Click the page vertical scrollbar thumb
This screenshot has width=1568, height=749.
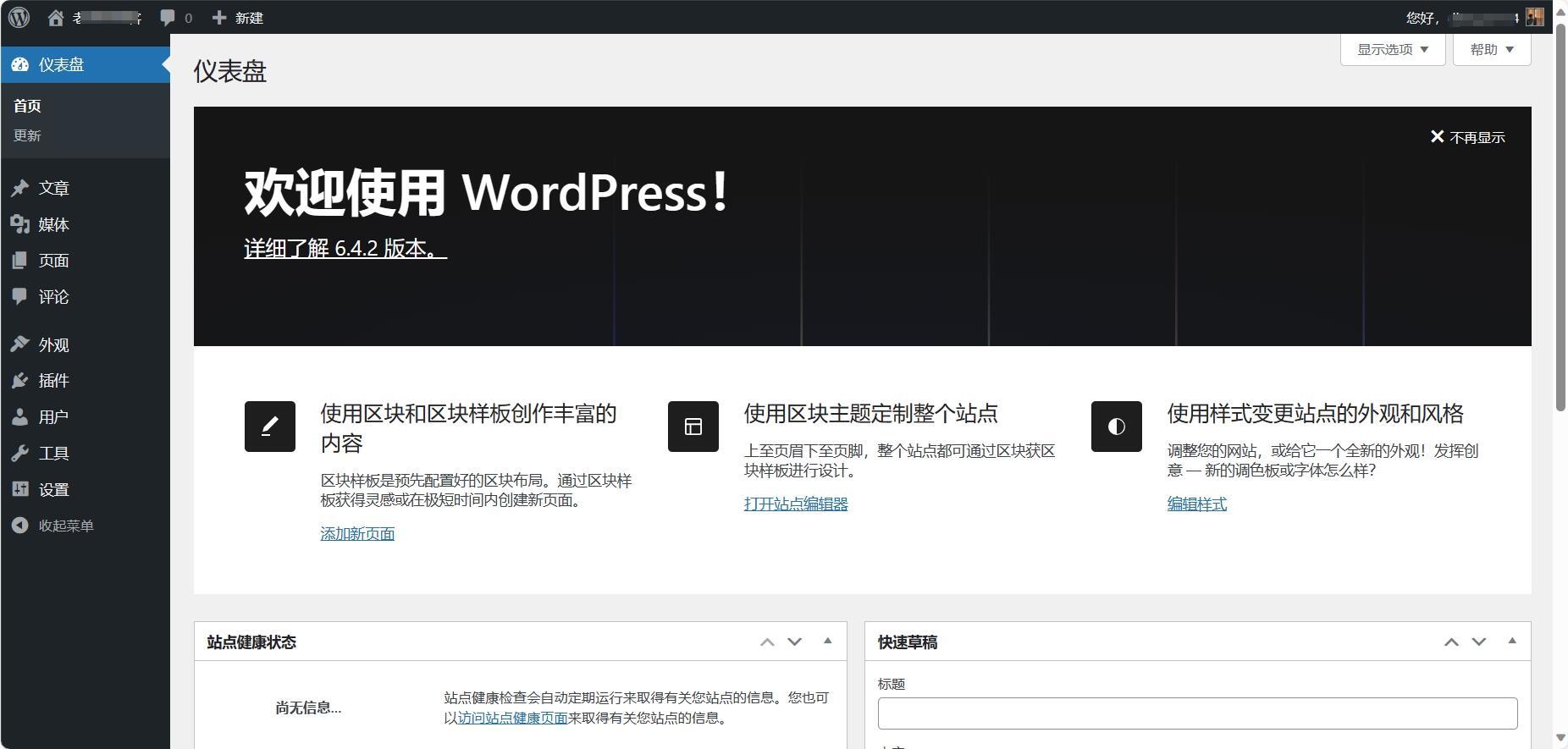(x=1561, y=216)
